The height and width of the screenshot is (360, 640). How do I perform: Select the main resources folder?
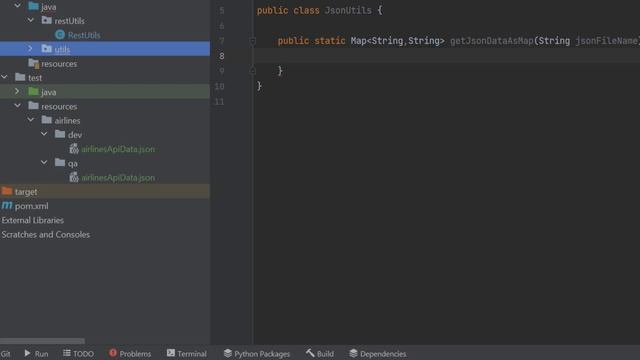coord(59,64)
